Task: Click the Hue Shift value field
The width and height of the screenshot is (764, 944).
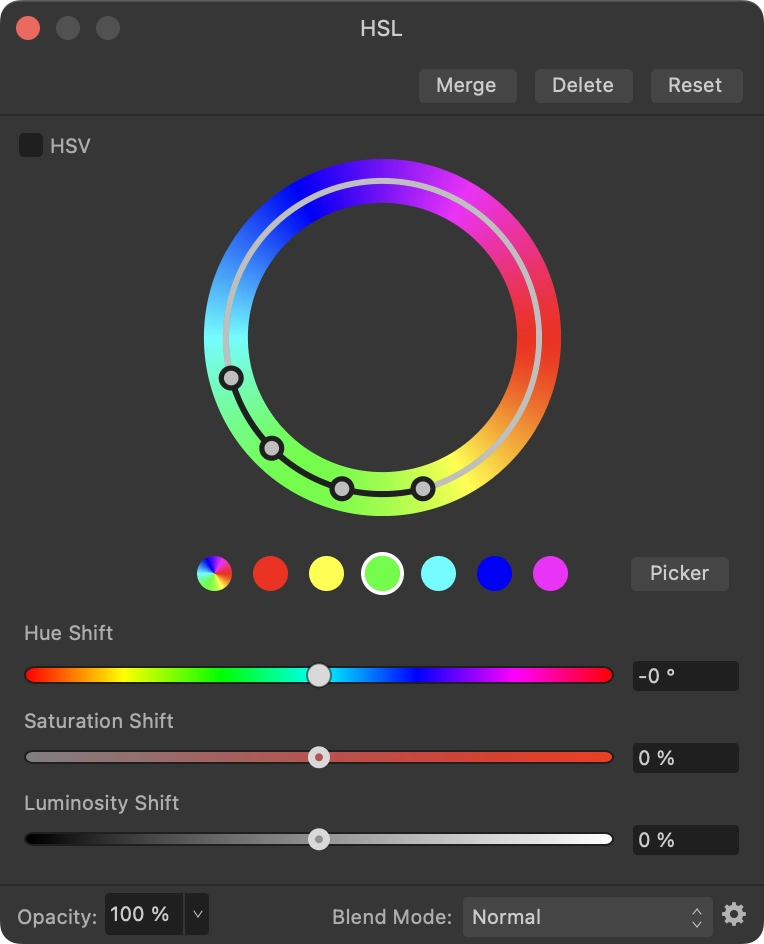Action: (685, 675)
